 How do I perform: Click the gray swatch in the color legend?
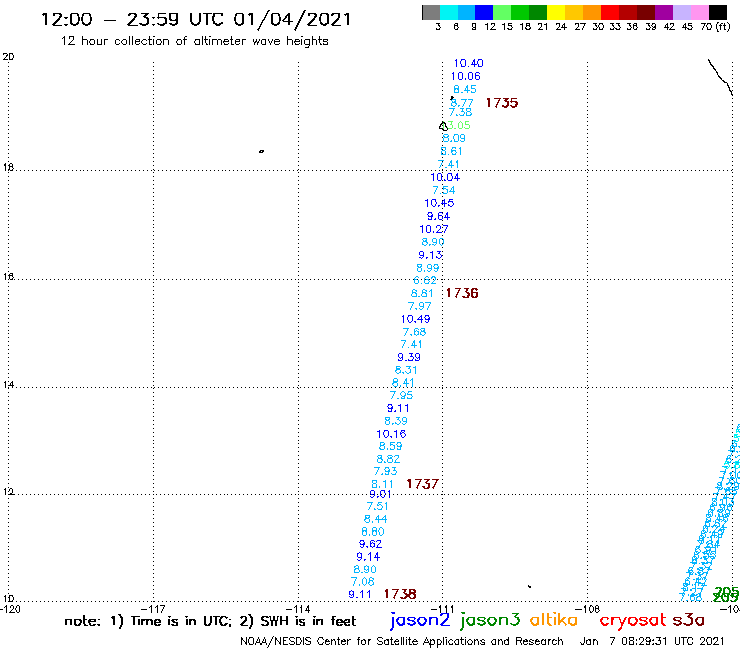[x=431, y=12]
